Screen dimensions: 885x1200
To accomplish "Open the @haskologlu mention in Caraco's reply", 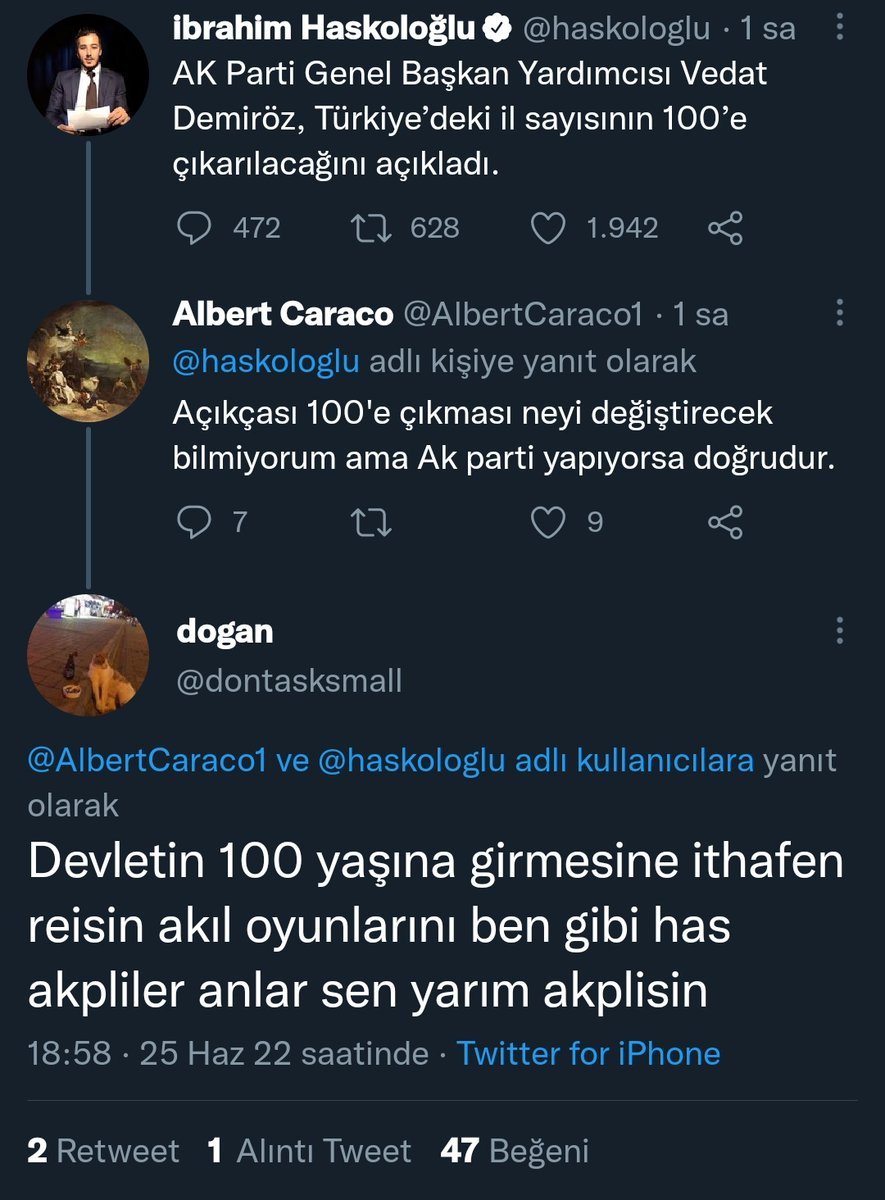I will click(266, 361).
